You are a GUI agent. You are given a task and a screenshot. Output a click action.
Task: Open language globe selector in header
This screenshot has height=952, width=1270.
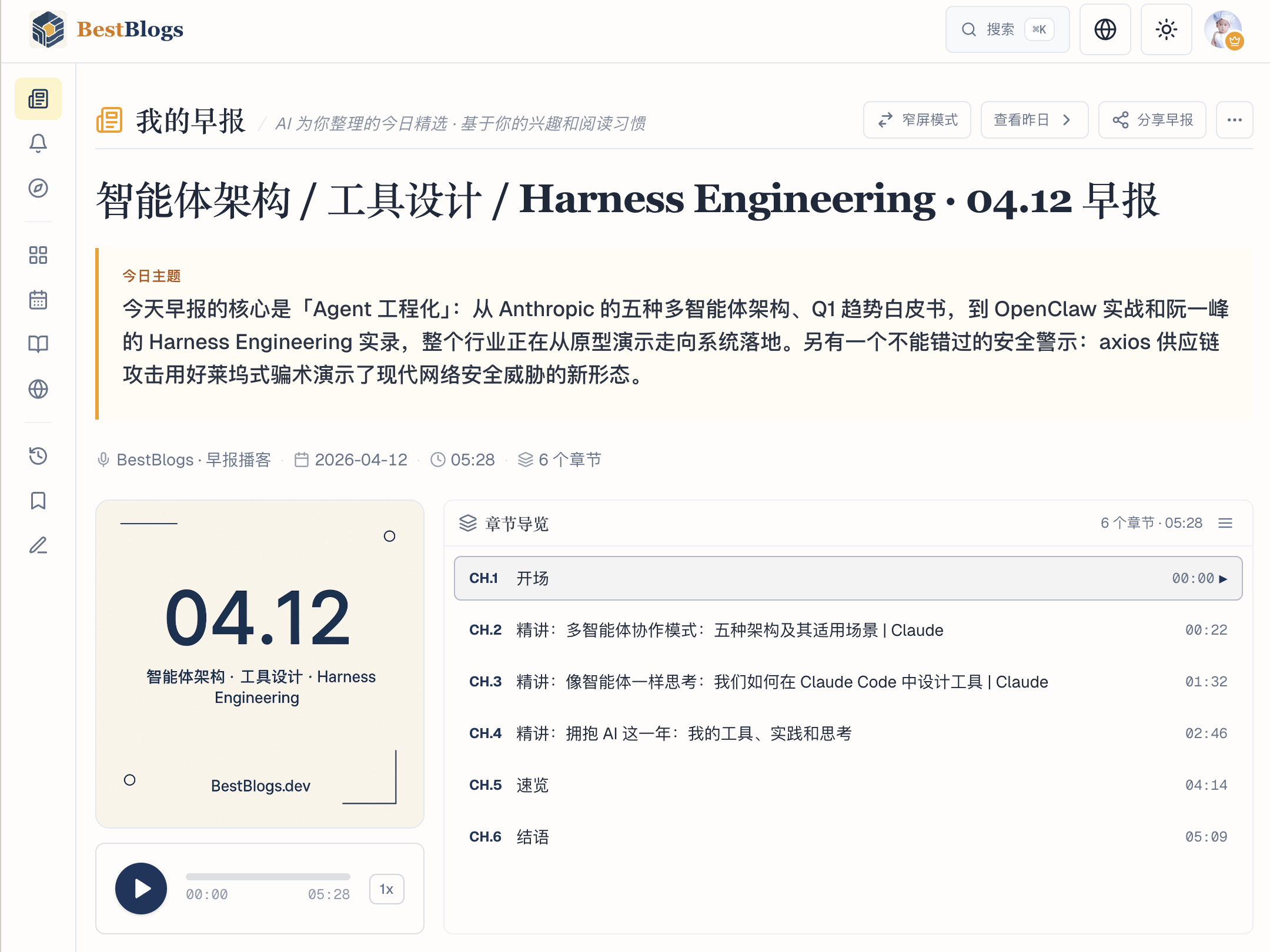1105,29
